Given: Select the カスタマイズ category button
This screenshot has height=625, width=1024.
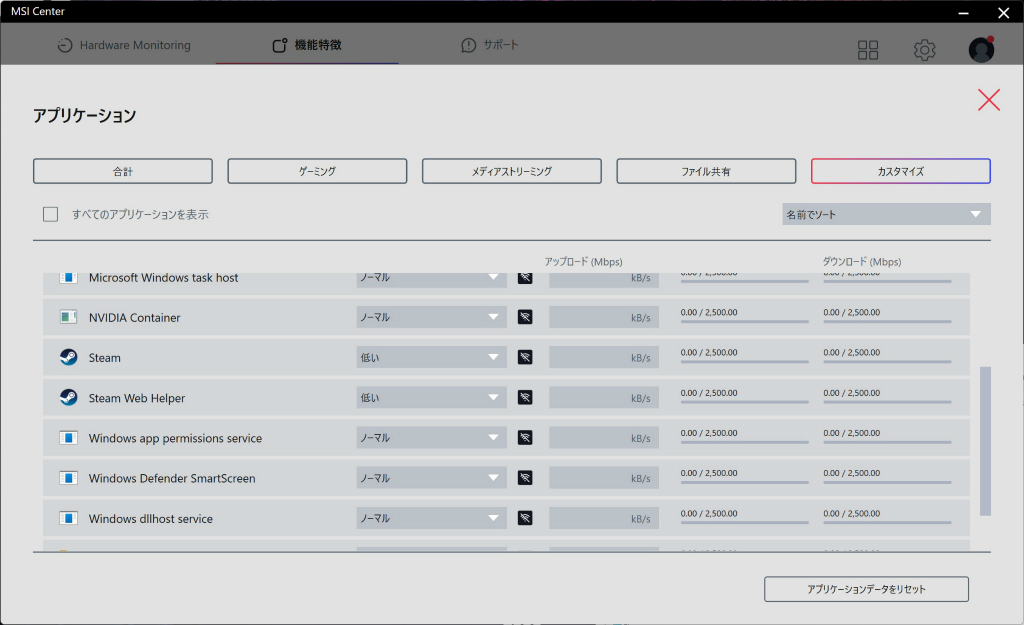Looking at the screenshot, I should [x=901, y=171].
